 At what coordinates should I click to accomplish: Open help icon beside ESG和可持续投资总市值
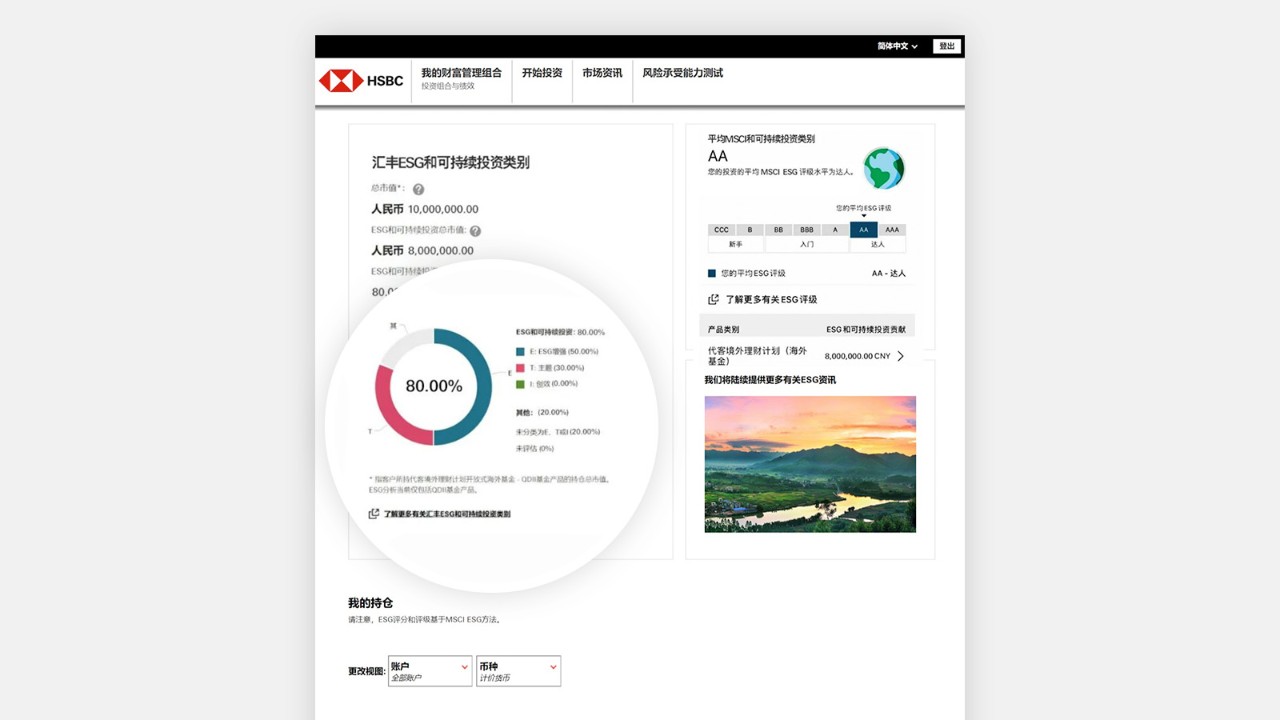point(475,231)
